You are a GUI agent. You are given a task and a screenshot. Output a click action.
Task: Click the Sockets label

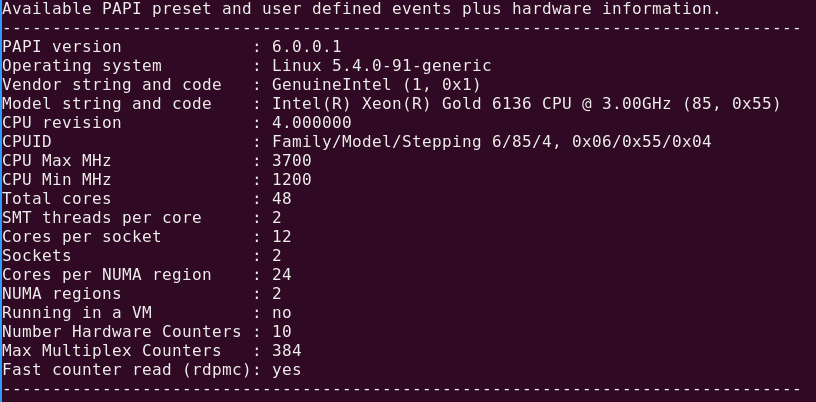tap(37, 256)
